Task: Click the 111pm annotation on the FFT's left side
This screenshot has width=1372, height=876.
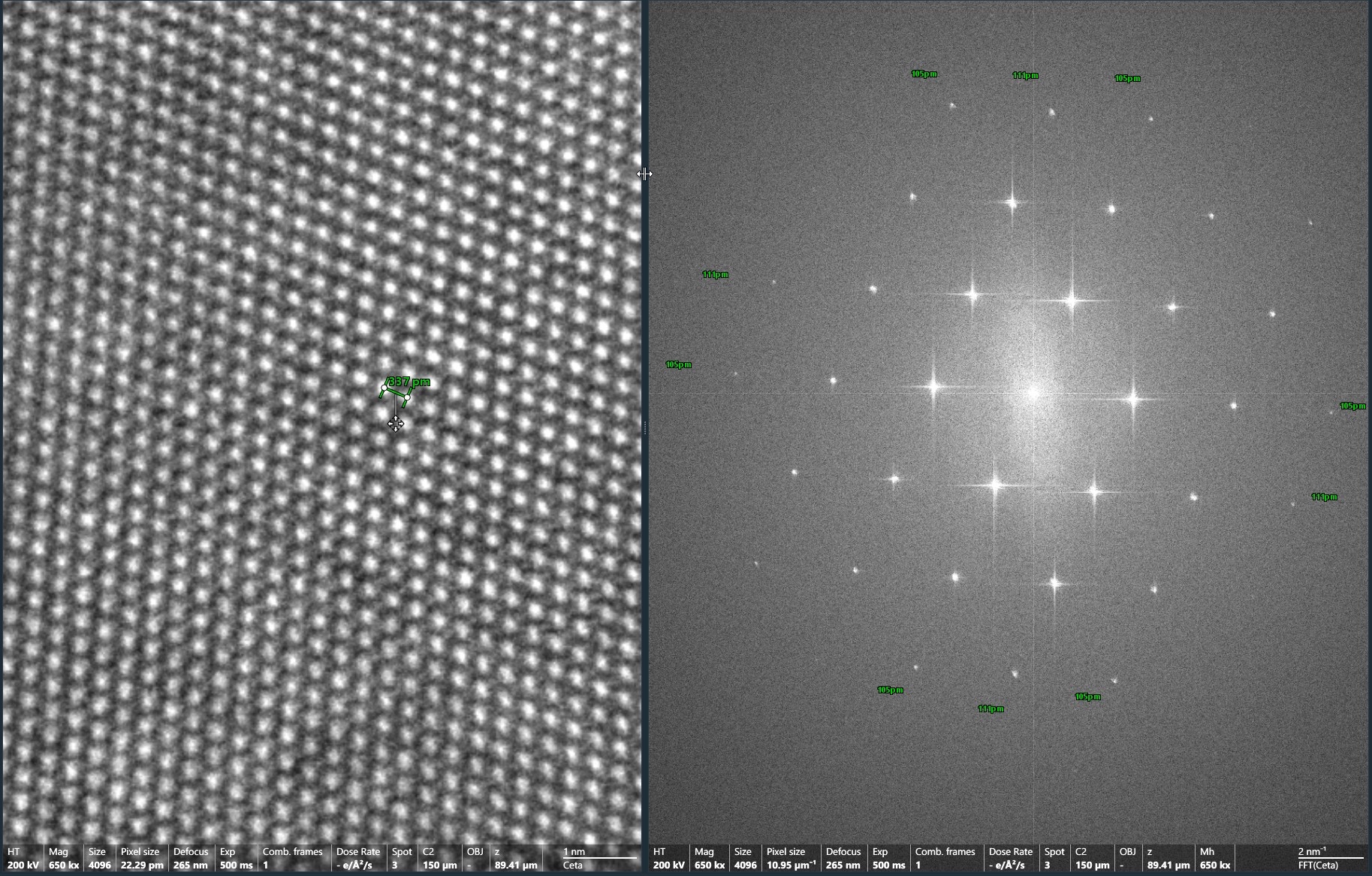Action: 715,274
